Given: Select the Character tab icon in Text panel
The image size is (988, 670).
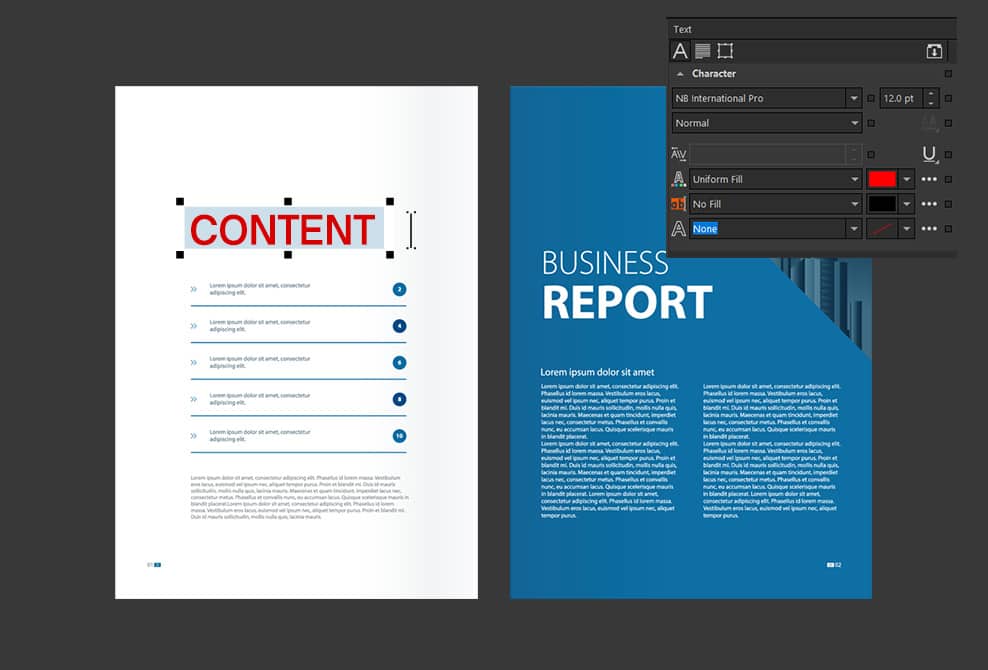Looking at the screenshot, I should click(680, 51).
